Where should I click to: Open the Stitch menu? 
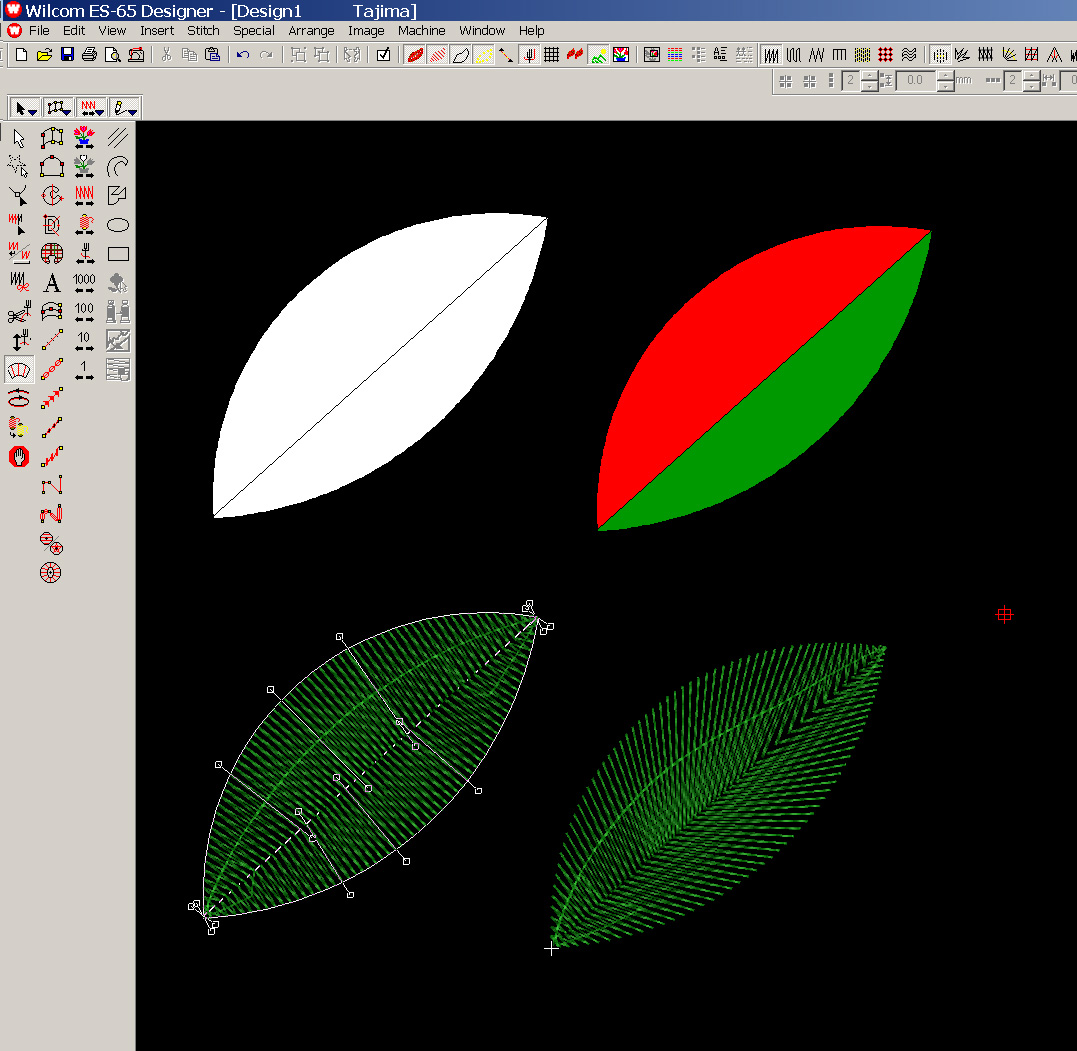point(203,31)
